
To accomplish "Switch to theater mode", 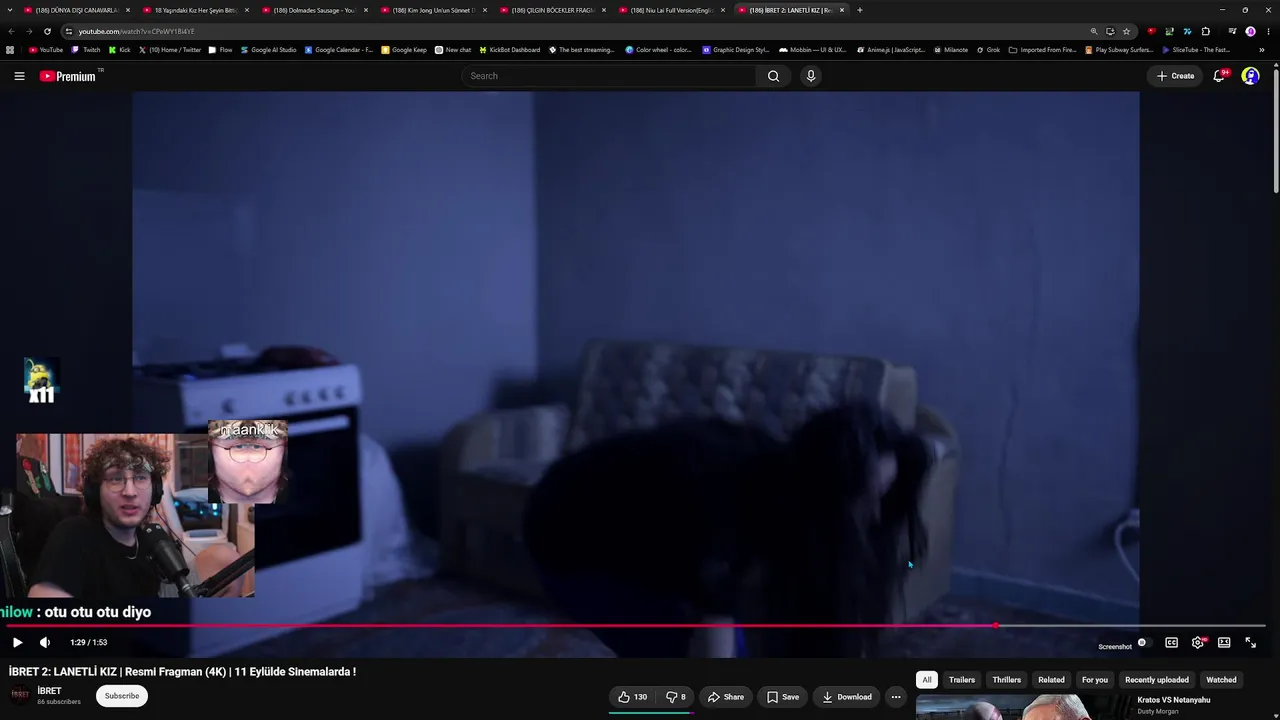I will point(1224,643).
